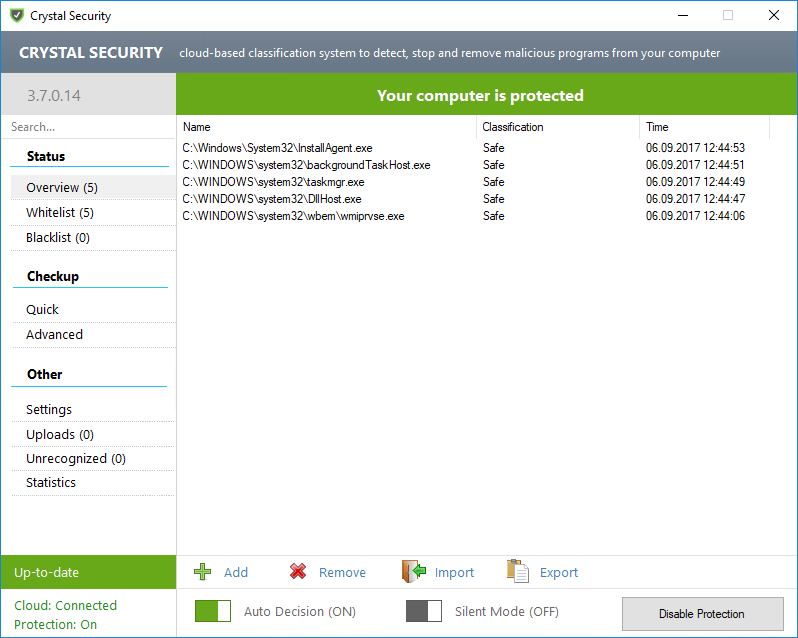
Task: Open Settings in the sidebar
Action: coord(49,410)
